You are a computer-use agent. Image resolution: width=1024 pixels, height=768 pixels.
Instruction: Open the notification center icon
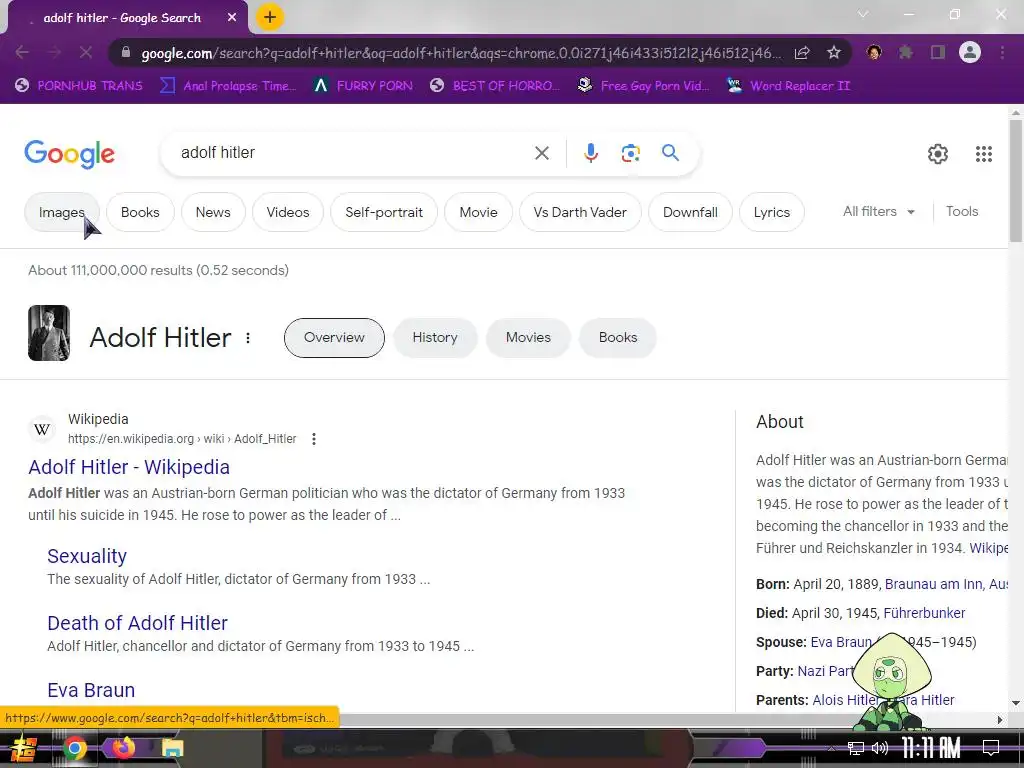coord(991,748)
